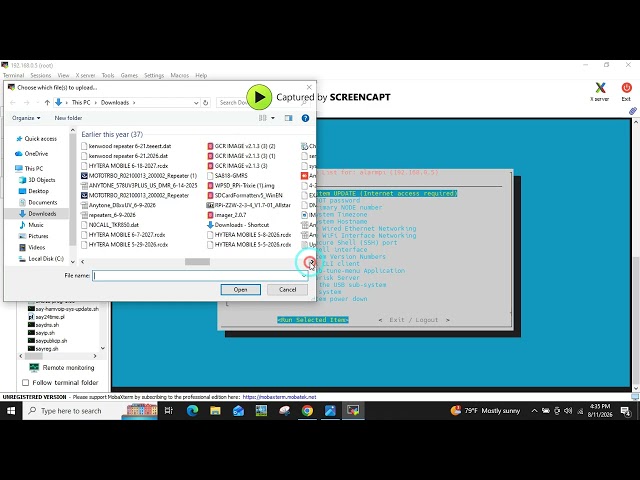Click the file list horizontal scrollbar thumb
640x480 pixels.
(198, 262)
